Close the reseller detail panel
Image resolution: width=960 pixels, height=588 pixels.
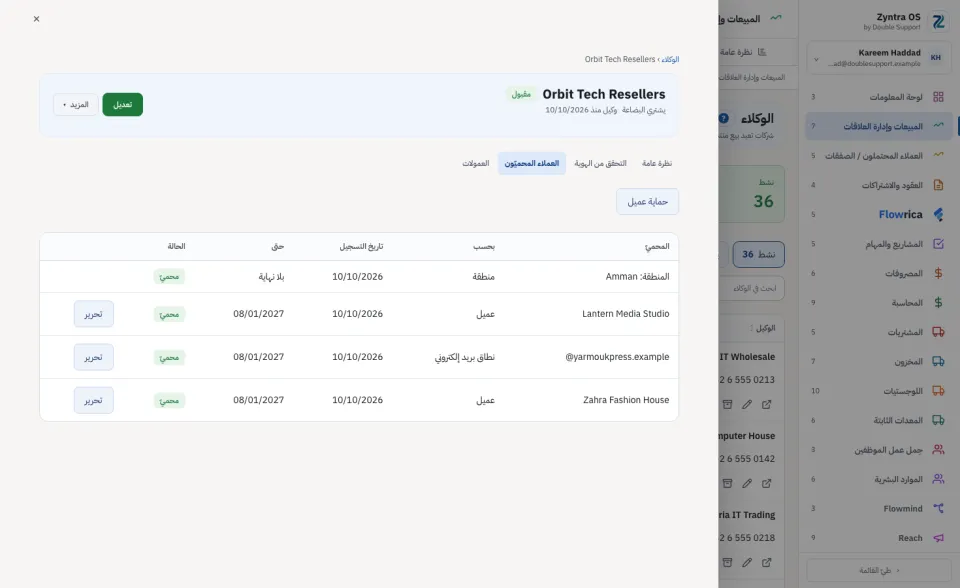(x=36, y=19)
